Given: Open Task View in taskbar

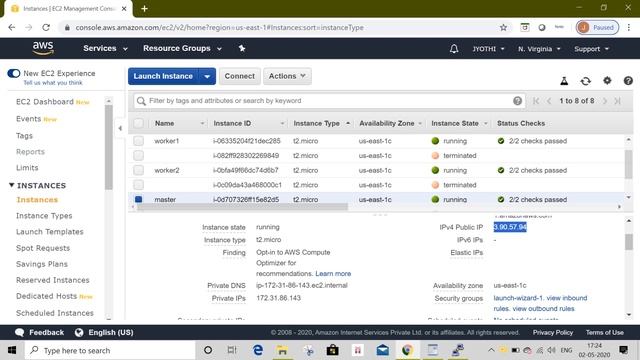Looking at the screenshot, I should coord(232,350).
